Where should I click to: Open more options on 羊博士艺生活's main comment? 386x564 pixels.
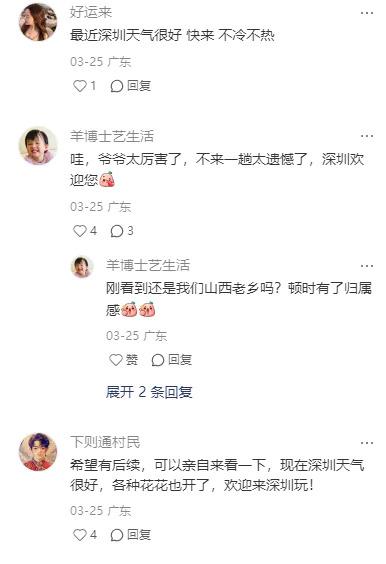(x=367, y=136)
